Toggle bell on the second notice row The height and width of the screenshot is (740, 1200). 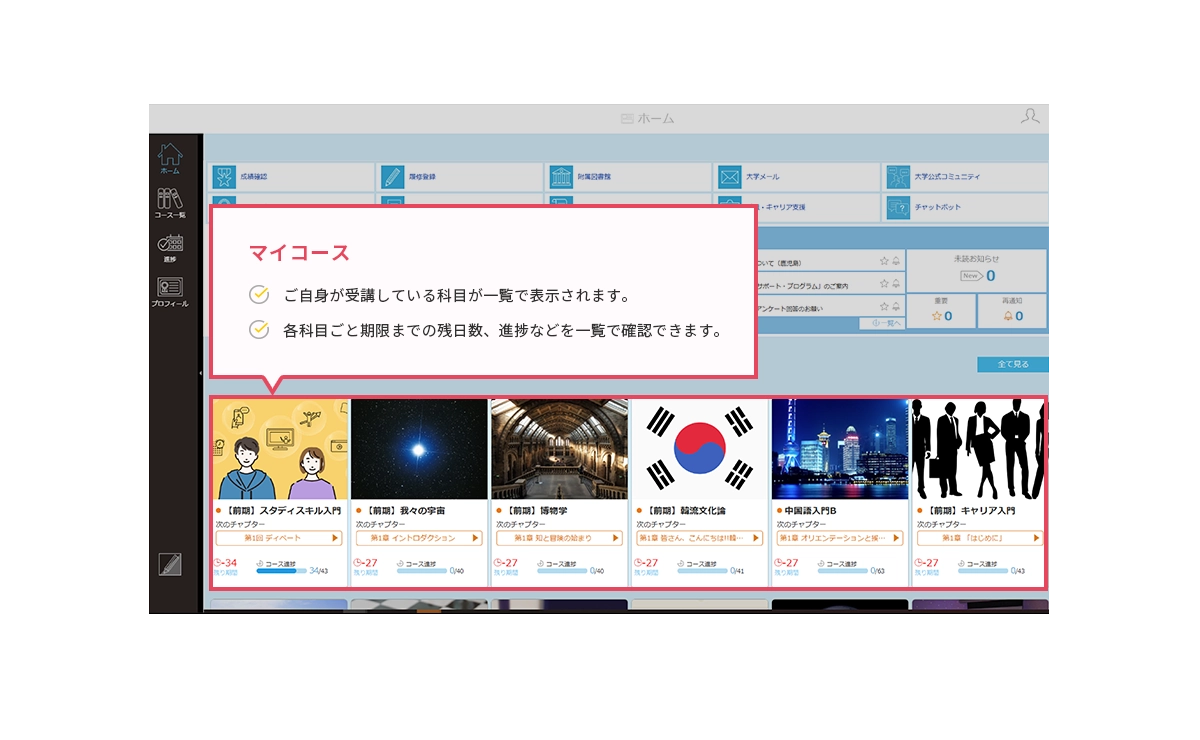tap(896, 285)
